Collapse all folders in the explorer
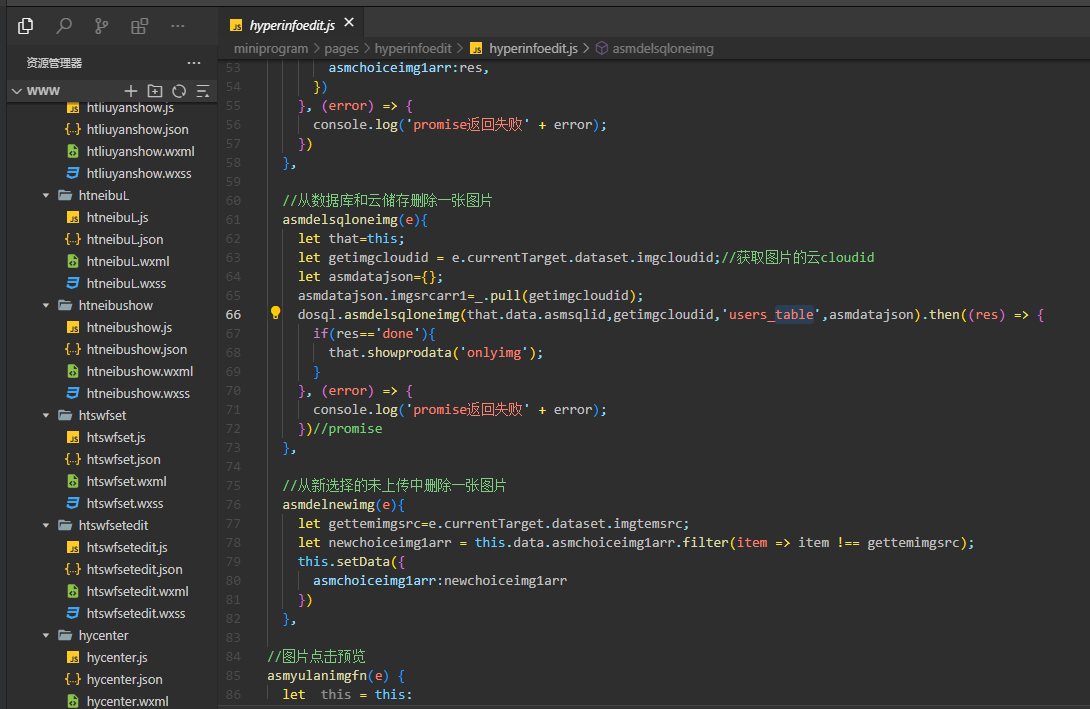Image resolution: width=1090 pixels, height=709 pixels. (203, 91)
